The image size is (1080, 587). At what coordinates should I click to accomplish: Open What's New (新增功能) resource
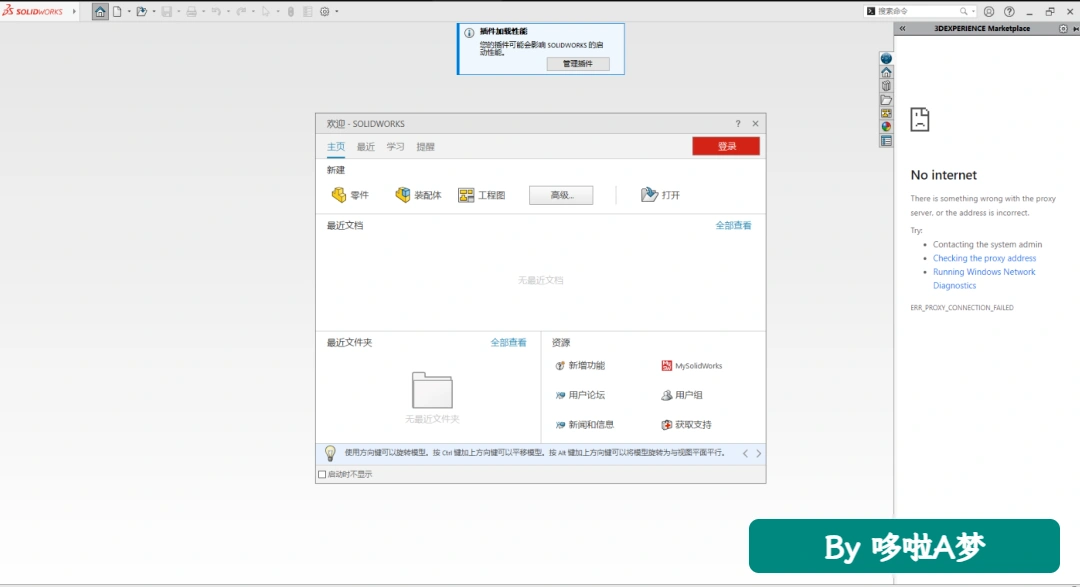(x=580, y=366)
